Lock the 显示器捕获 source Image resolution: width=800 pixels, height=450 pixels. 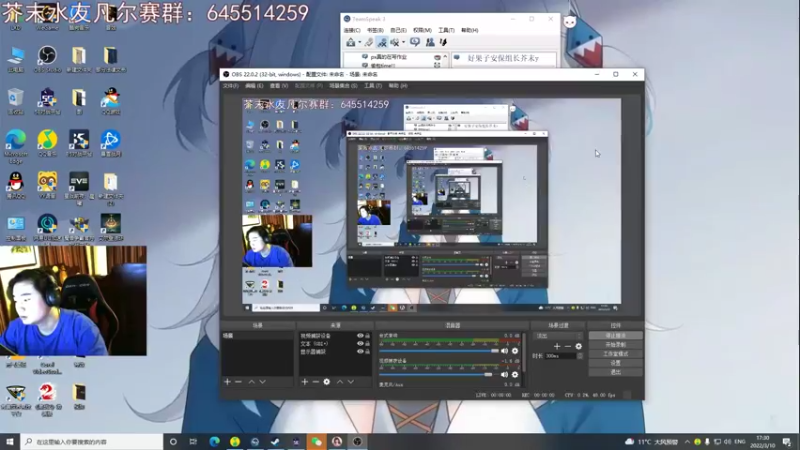pyautogui.click(x=367, y=352)
